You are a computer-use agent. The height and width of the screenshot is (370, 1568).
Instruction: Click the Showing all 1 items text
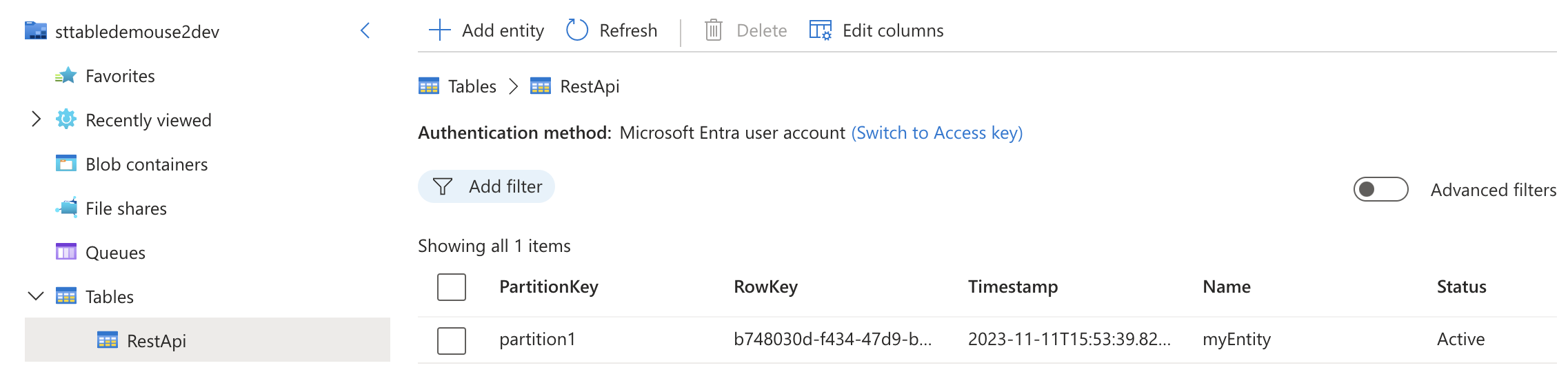coord(494,246)
